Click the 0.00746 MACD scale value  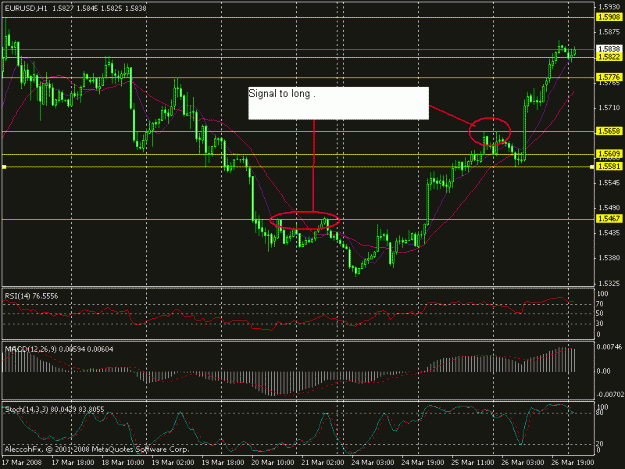(x=609, y=347)
